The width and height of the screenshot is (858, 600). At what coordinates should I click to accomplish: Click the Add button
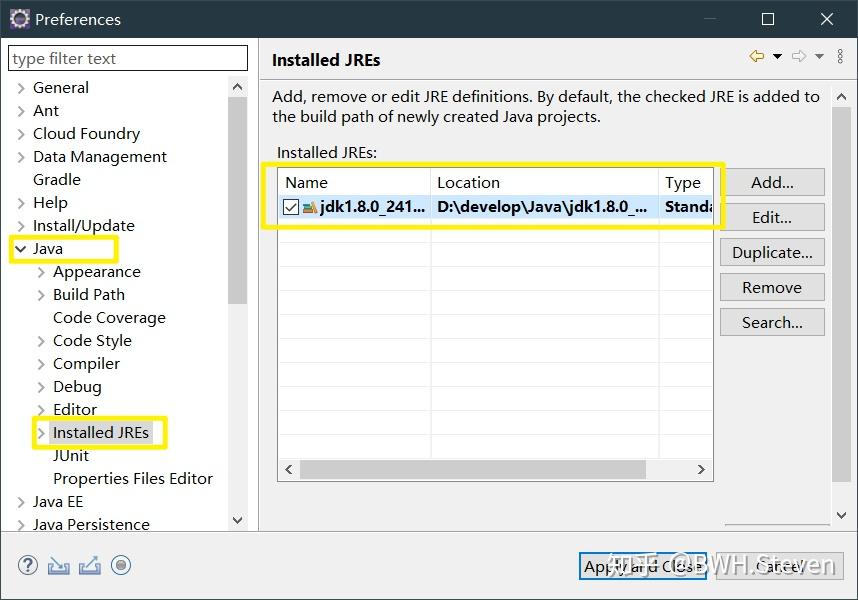[x=771, y=182]
